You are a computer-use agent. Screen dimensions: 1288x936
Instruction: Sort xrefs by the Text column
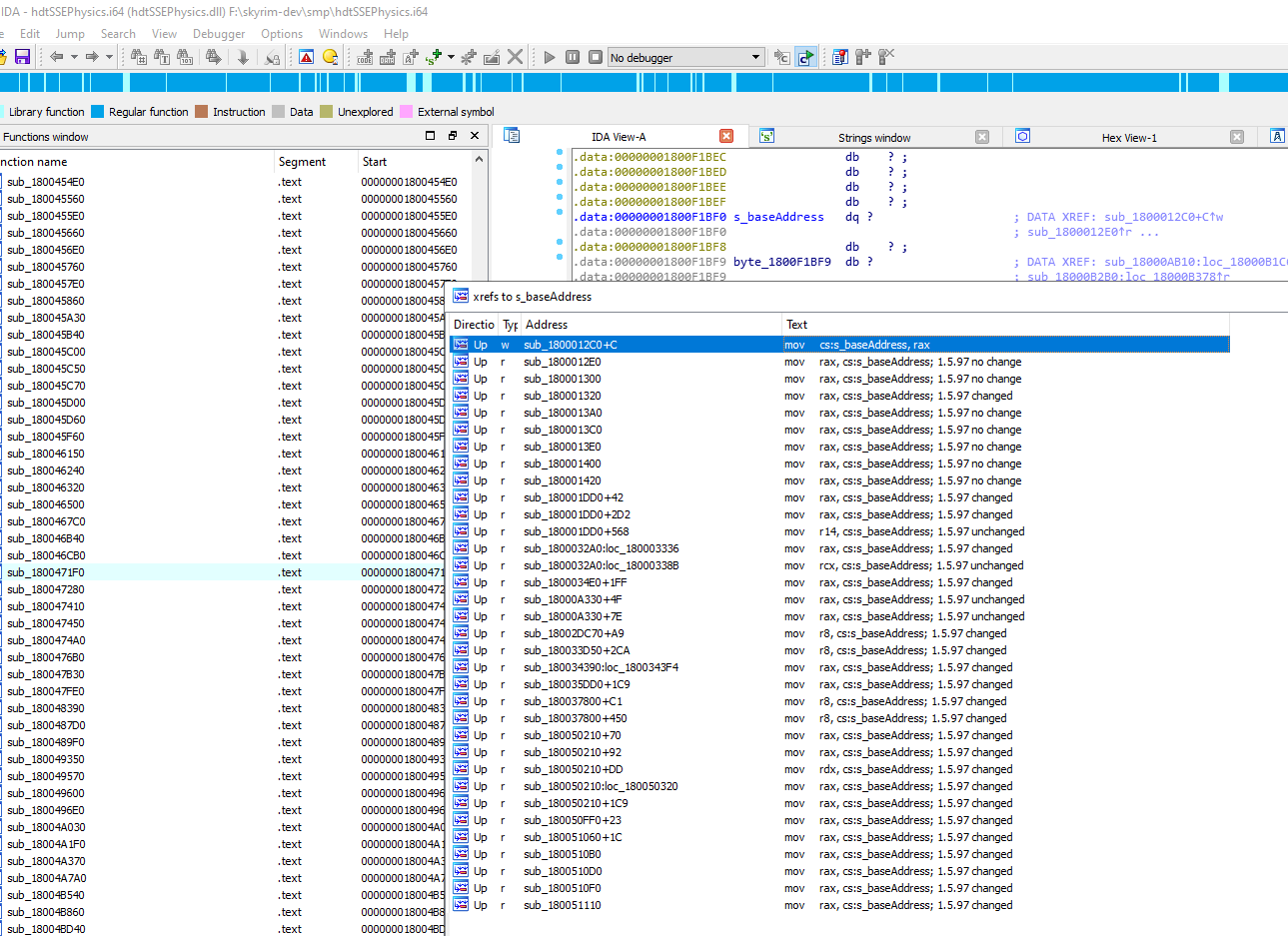tap(1005, 325)
